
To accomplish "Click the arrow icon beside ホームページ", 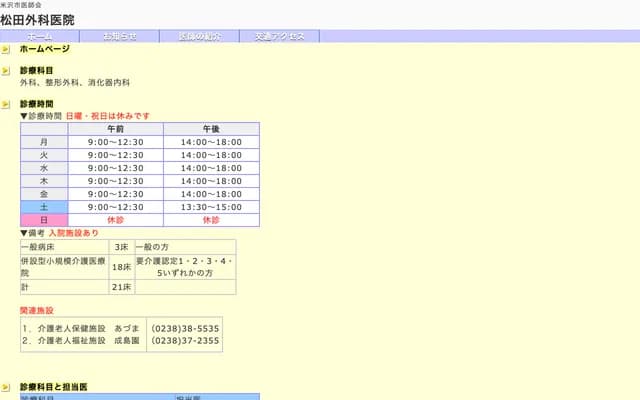I will [6, 49].
